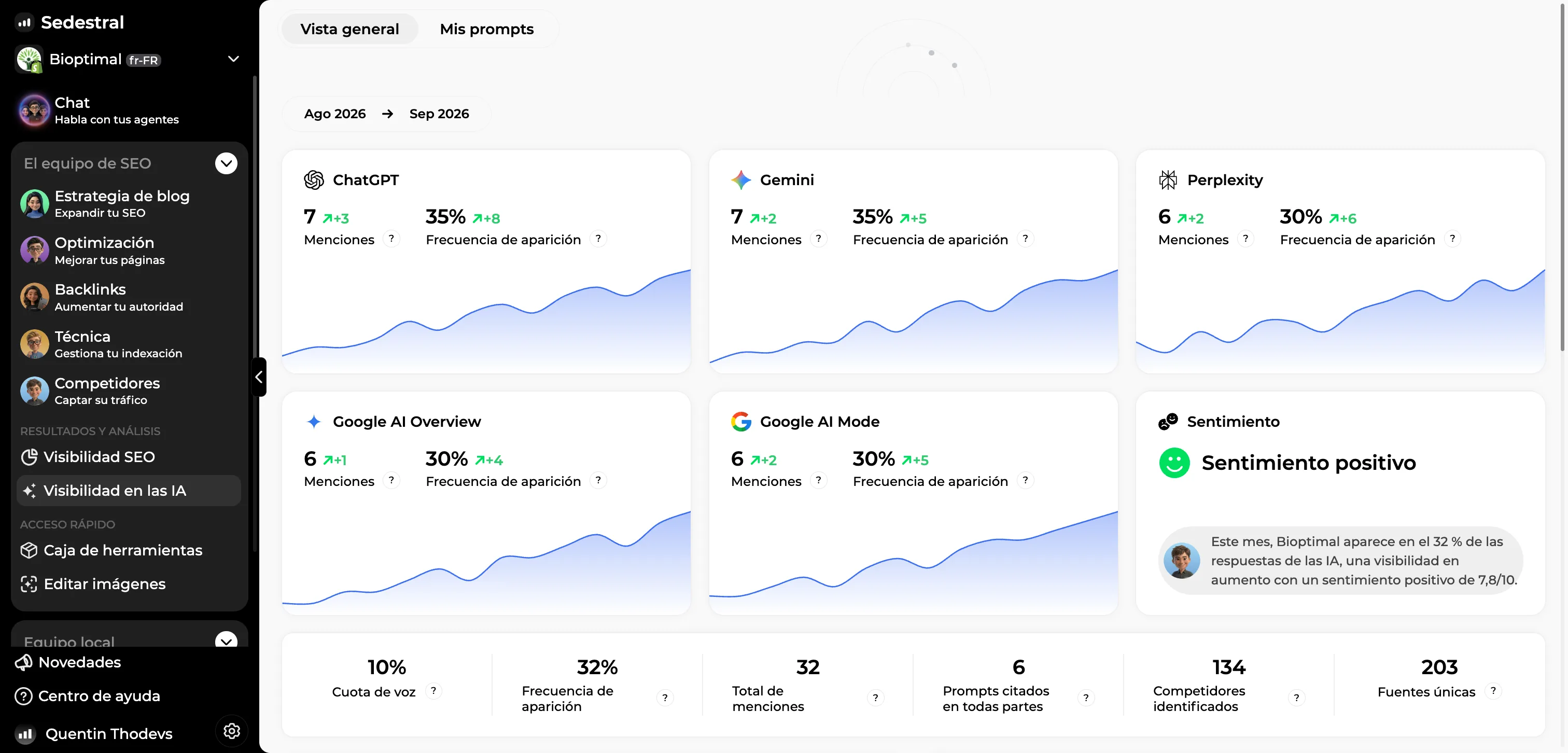Click the Chat agents avatar
Image resolution: width=1568 pixels, height=753 pixels.
35,110
